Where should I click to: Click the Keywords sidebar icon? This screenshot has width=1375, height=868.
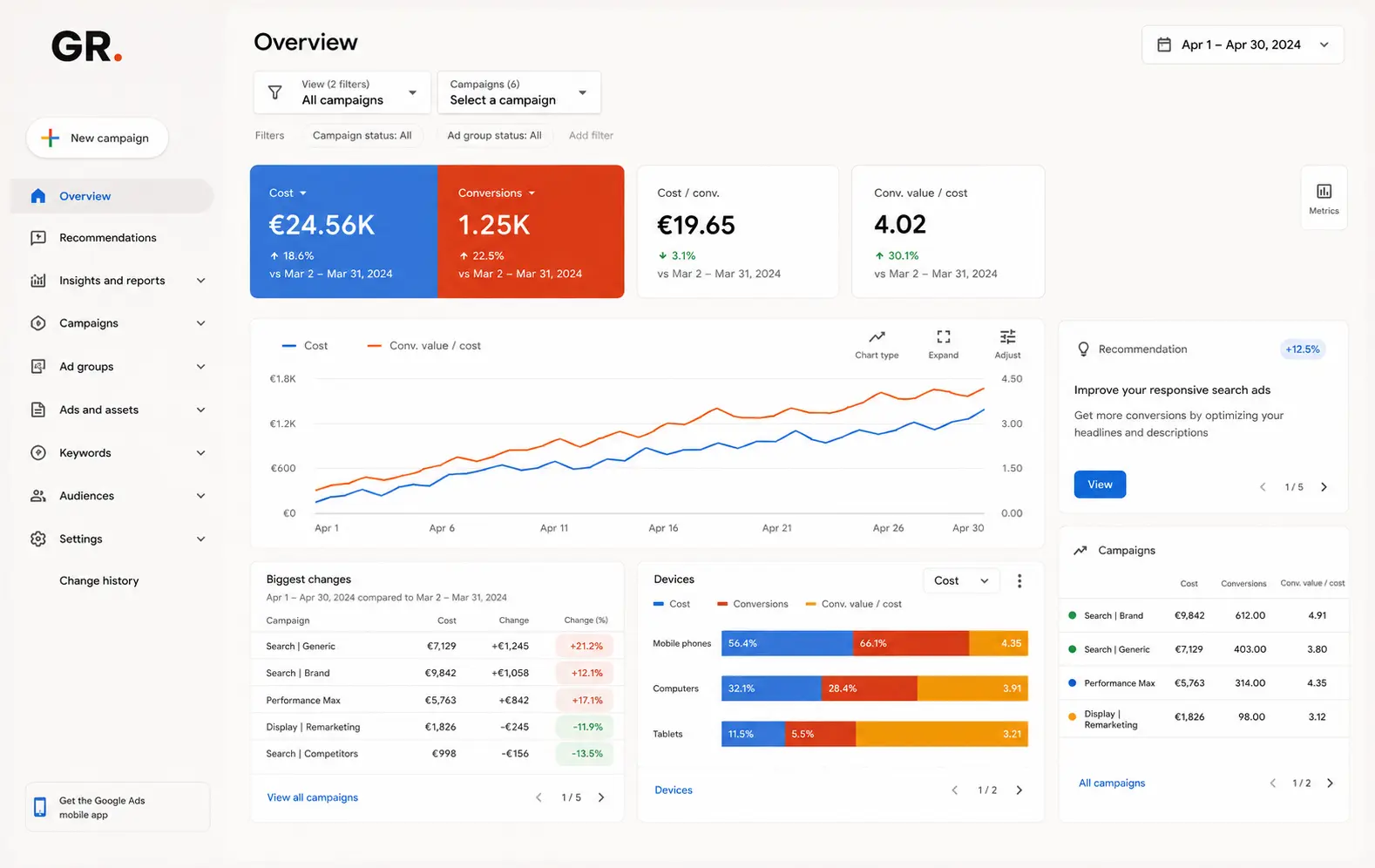(x=38, y=453)
